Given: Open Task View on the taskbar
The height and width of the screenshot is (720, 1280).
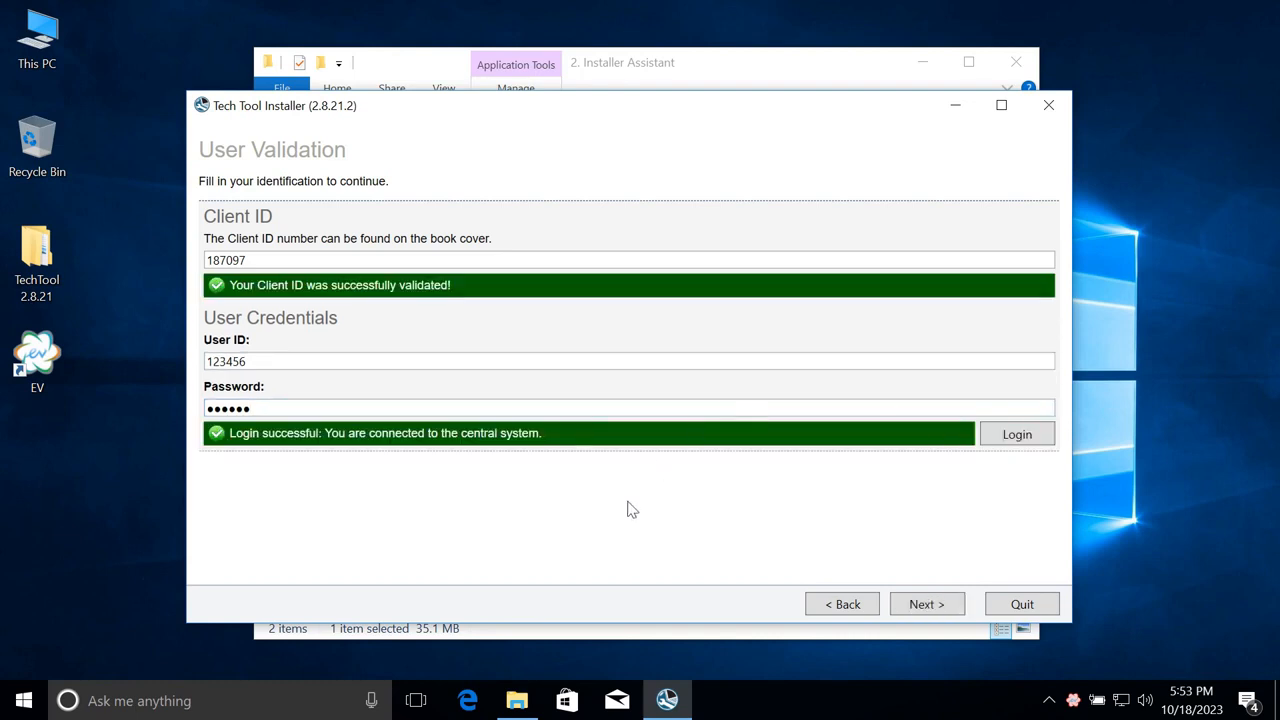Looking at the screenshot, I should coord(416,700).
